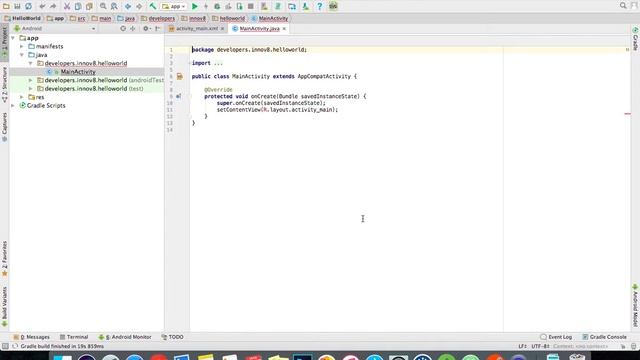This screenshot has width=640, height=360.
Task: Open project panel settings gear
Action: 146,29
